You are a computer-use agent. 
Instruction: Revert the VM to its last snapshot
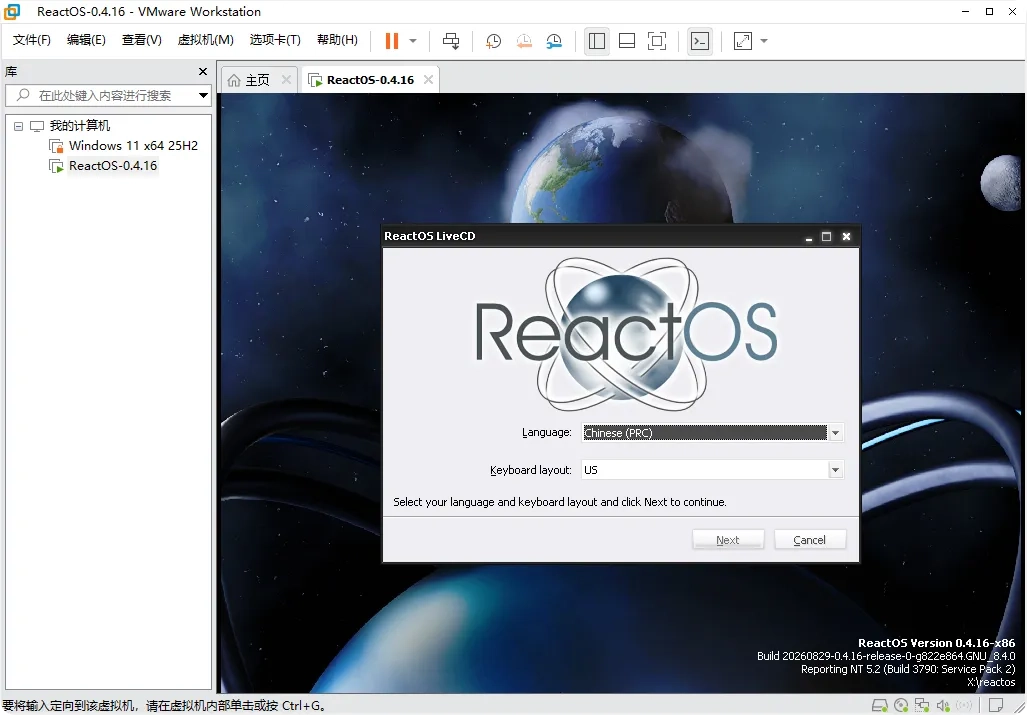point(524,41)
